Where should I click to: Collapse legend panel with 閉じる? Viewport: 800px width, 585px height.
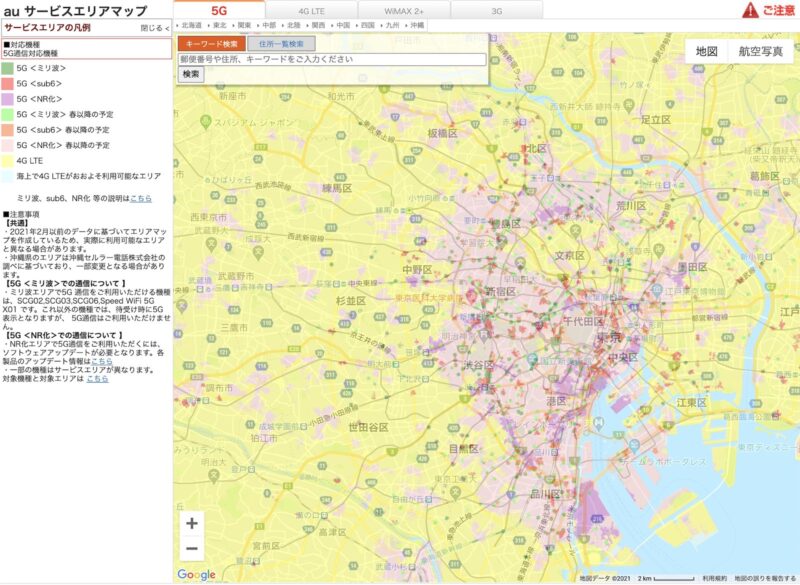(x=155, y=29)
